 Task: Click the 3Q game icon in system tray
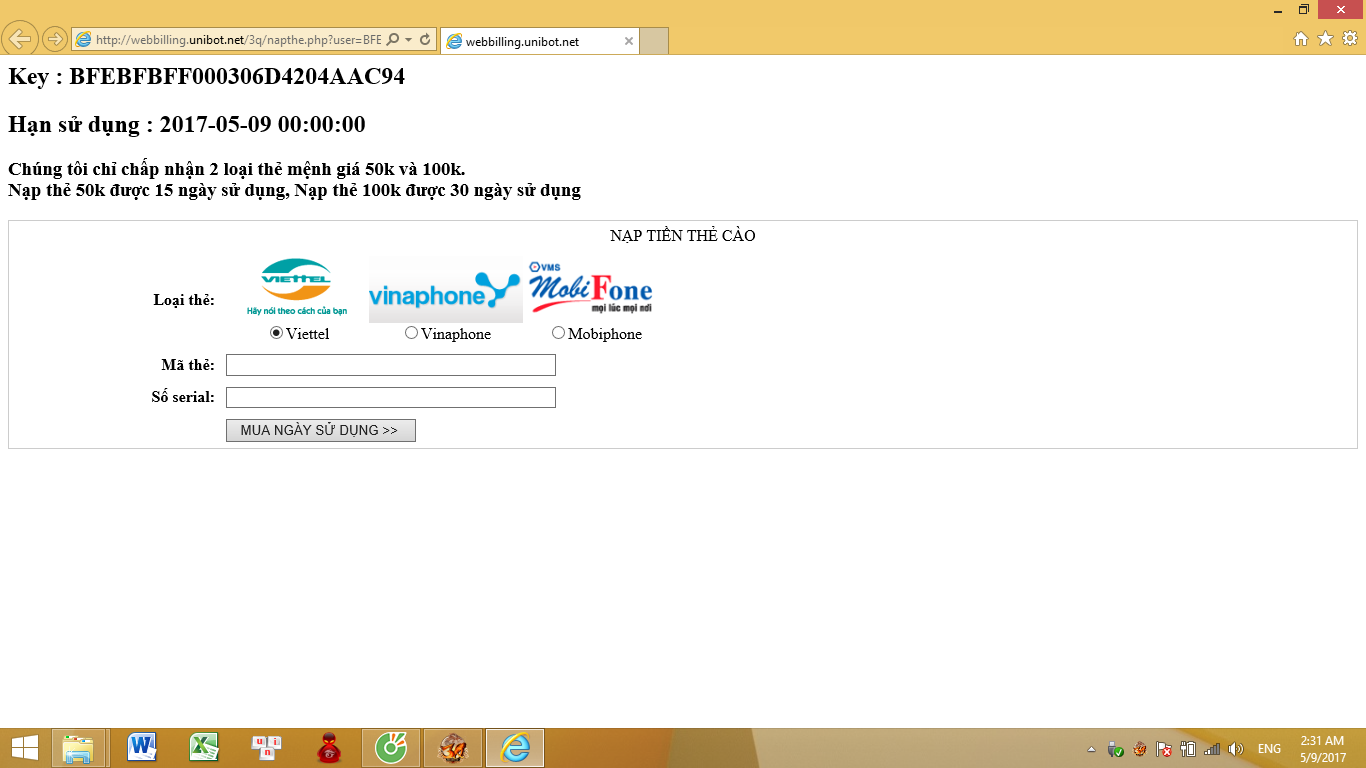(x=1140, y=749)
